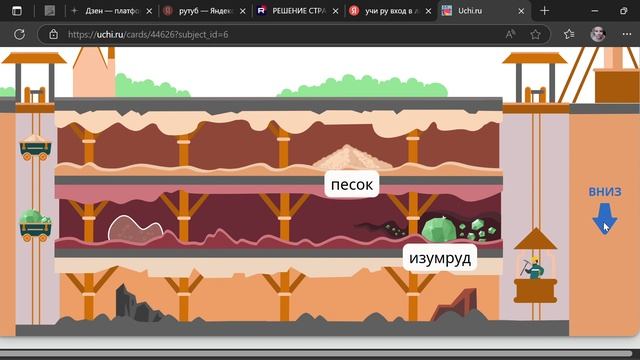Add this page to favorites

[x=536, y=34]
